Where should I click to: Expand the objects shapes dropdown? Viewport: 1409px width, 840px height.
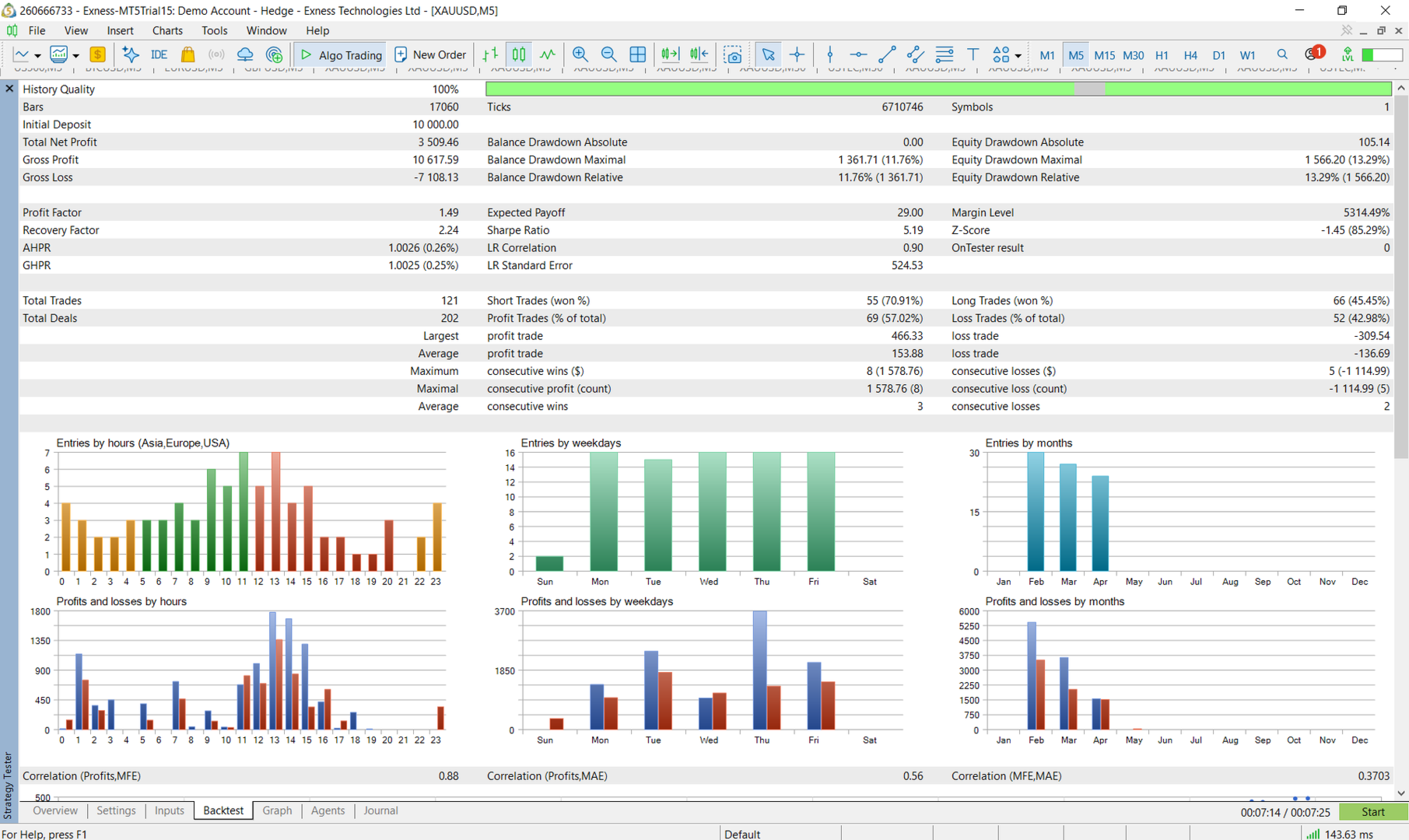click(x=1018, y=55)
